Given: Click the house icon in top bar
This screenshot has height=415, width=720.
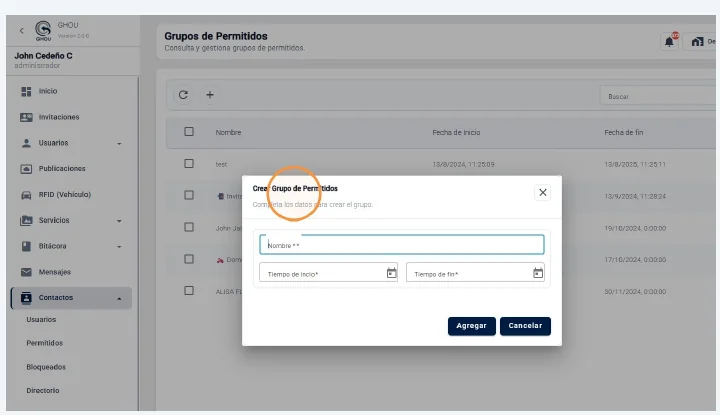Looking at the screenshot, I should 698,42.
